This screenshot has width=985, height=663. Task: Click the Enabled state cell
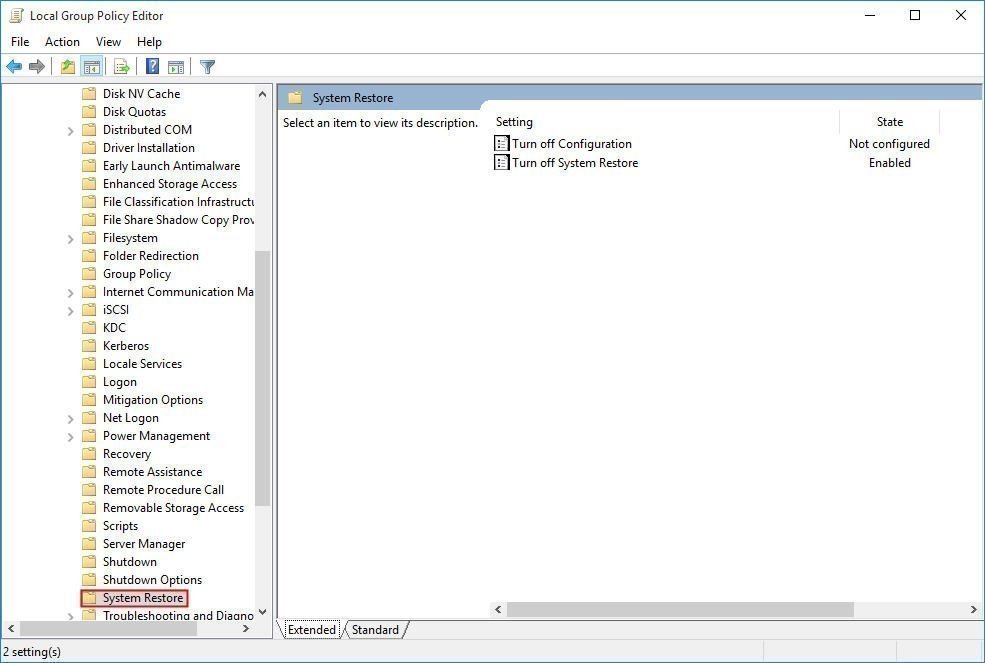point(890,163)
